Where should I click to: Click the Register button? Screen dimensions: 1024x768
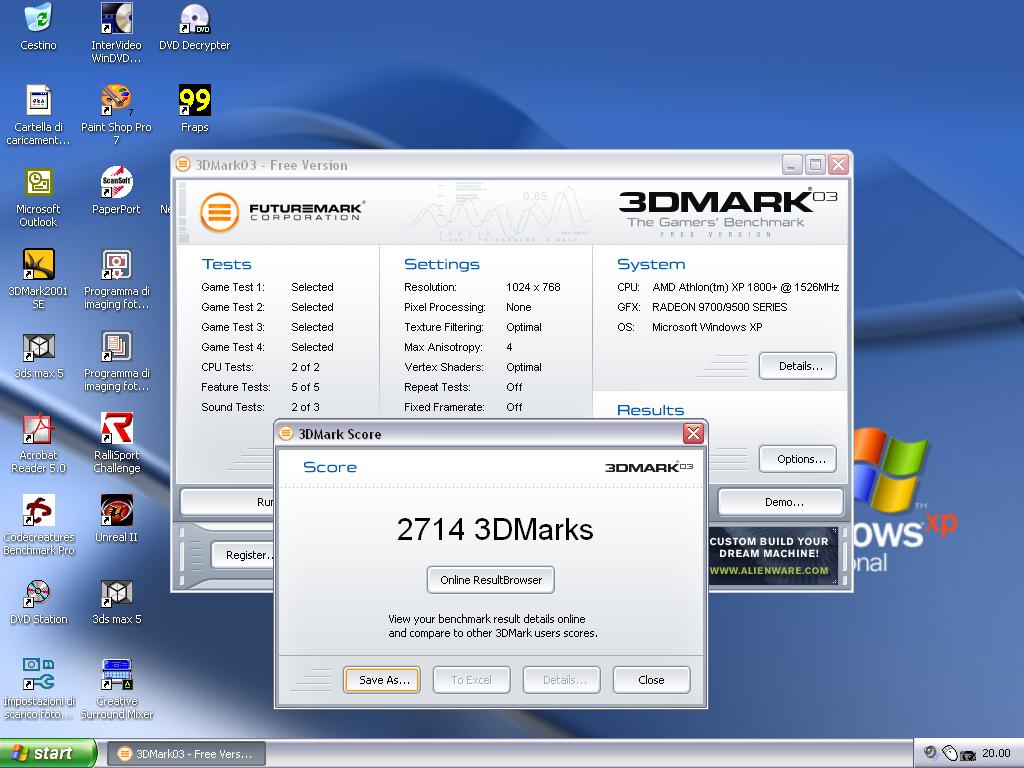(242, 555)
